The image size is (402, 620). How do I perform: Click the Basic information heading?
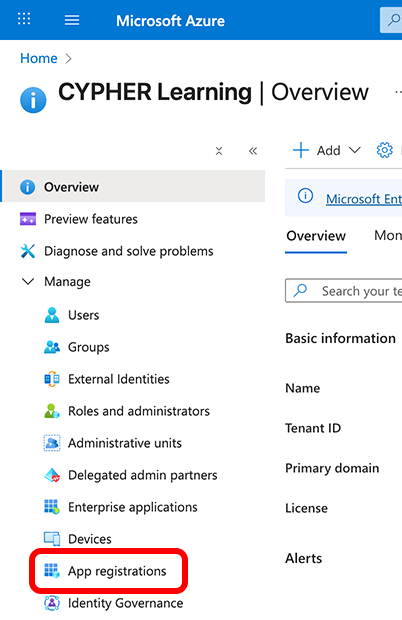coord(340,338)
